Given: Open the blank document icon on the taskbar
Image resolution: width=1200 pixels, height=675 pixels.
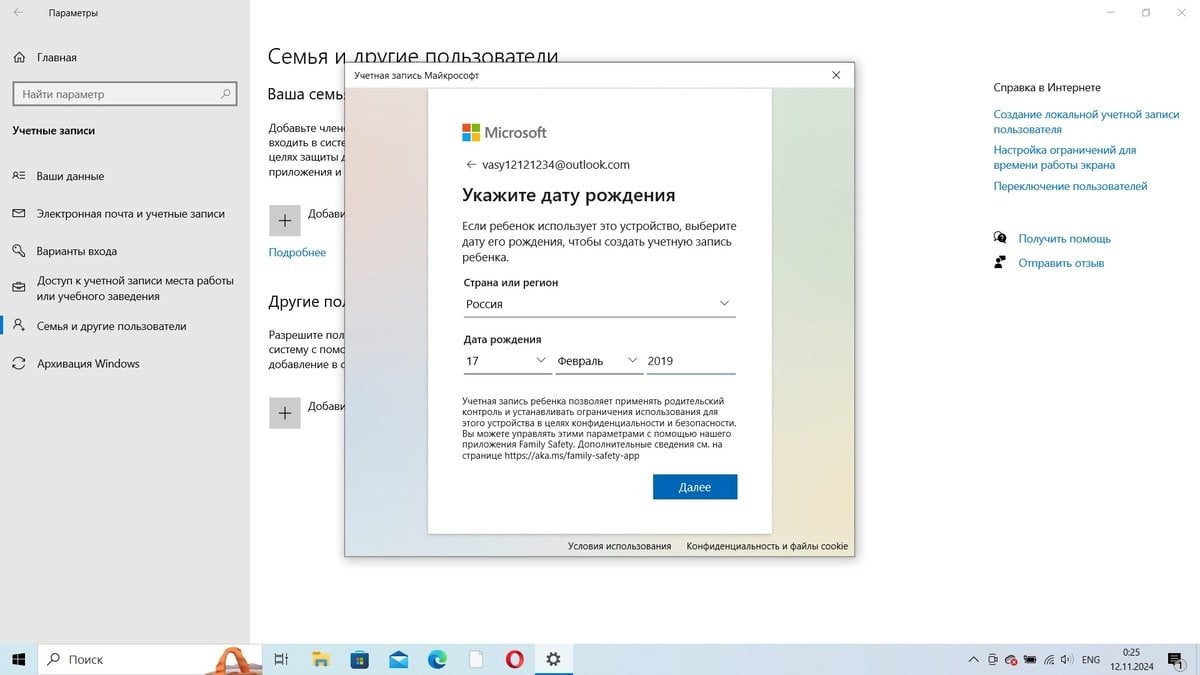Looking at the screenshot, I should tap(476, 659).
